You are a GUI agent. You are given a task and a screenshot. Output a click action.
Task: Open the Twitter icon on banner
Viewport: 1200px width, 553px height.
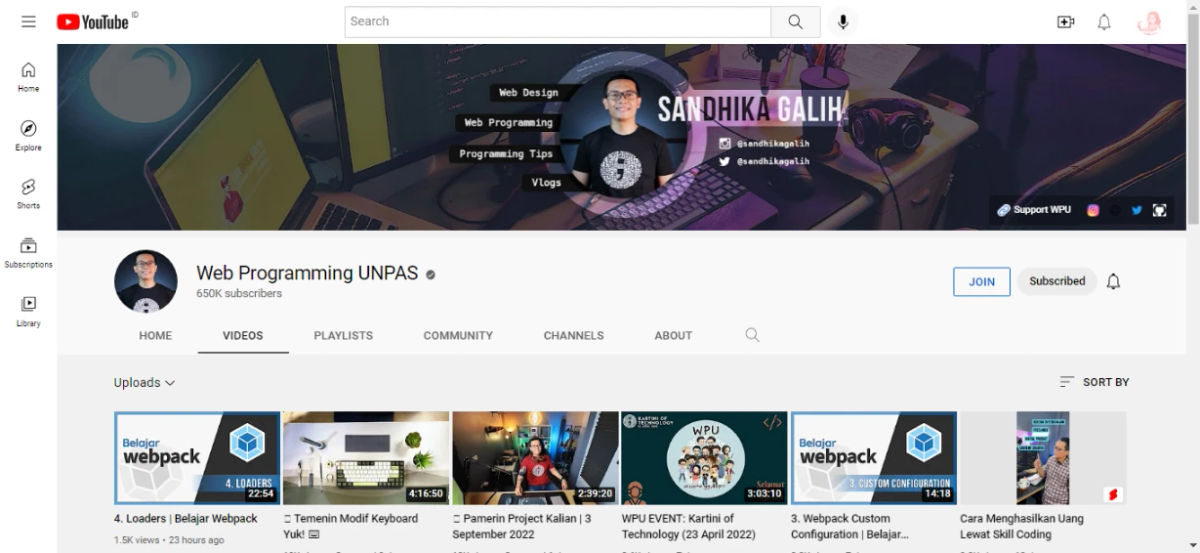click(1137, 210)
